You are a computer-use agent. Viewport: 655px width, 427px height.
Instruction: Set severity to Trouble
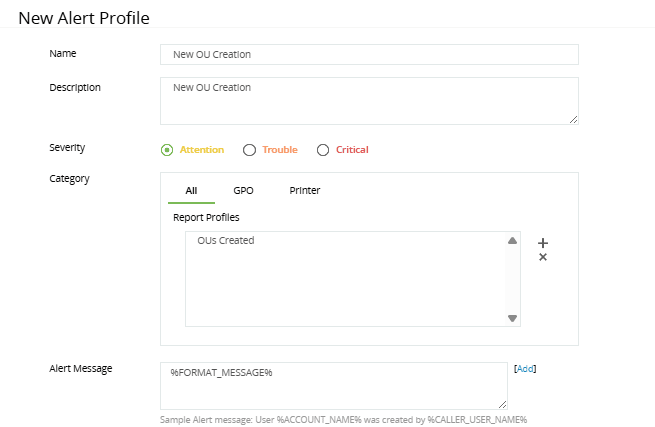click(249, 150)
